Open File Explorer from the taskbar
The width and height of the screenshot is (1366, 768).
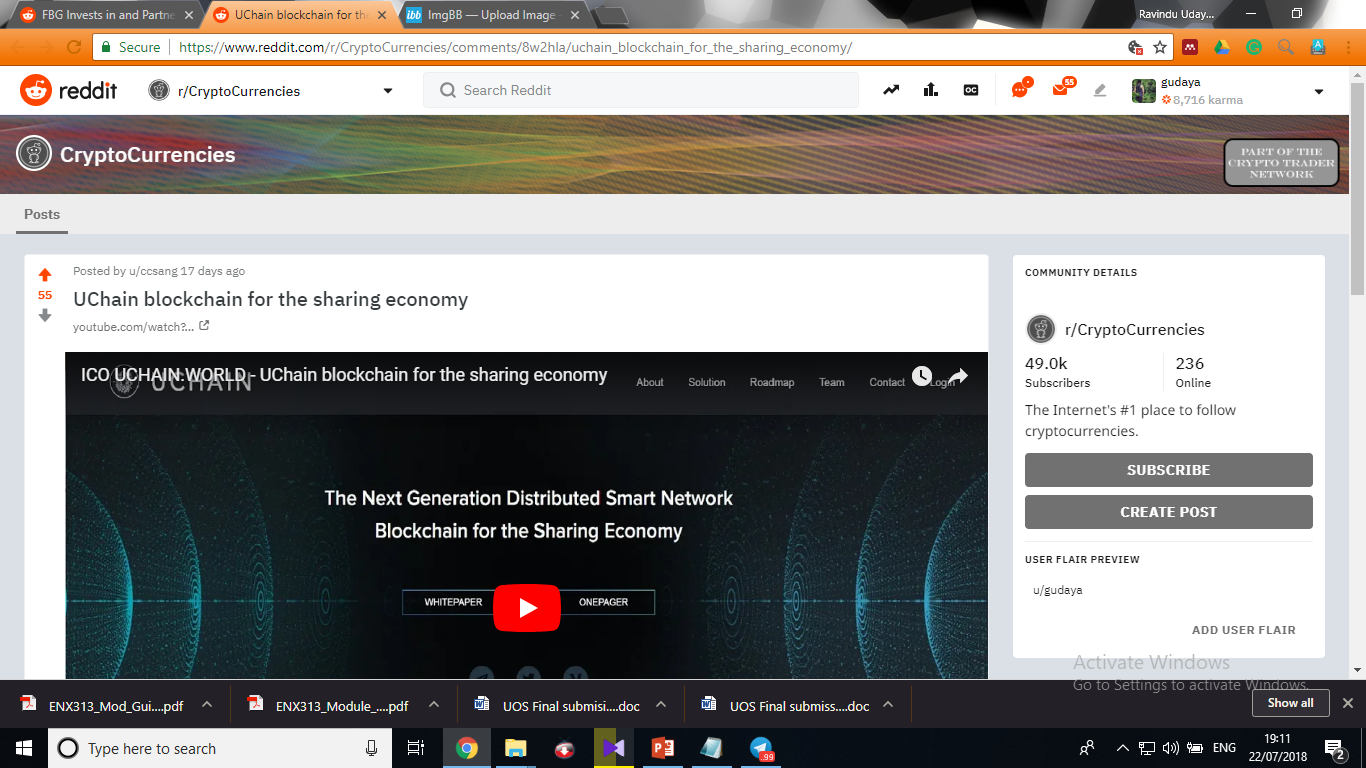click(x=515, y=748)
